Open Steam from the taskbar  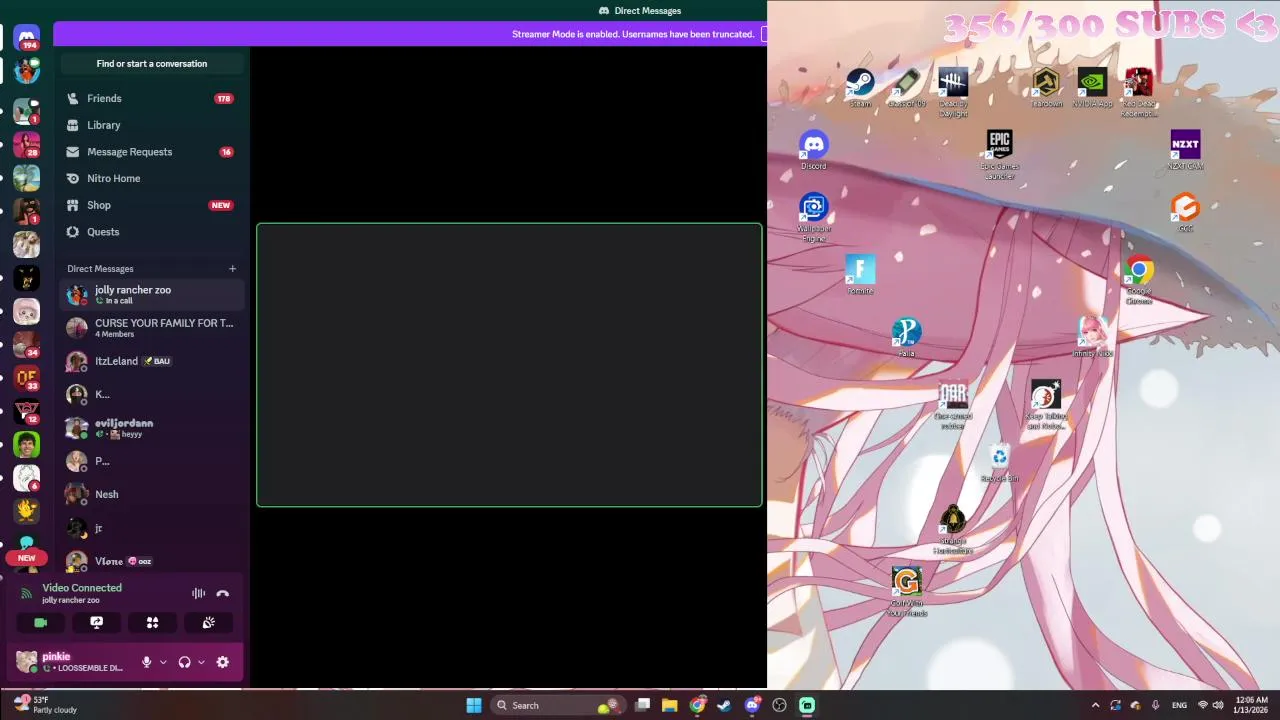click(x=724, y=705)
